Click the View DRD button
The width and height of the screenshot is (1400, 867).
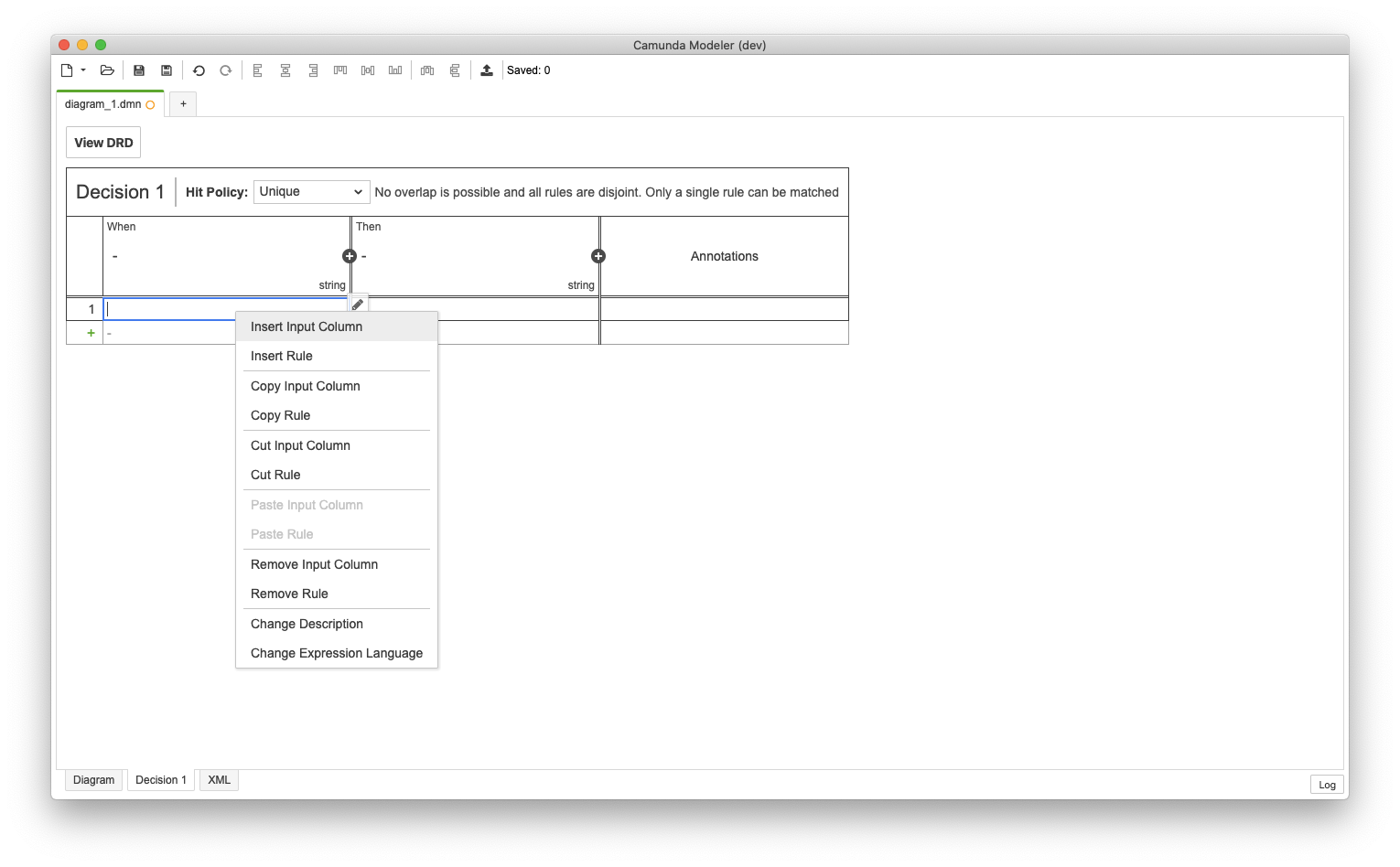(x=102, y=142)
